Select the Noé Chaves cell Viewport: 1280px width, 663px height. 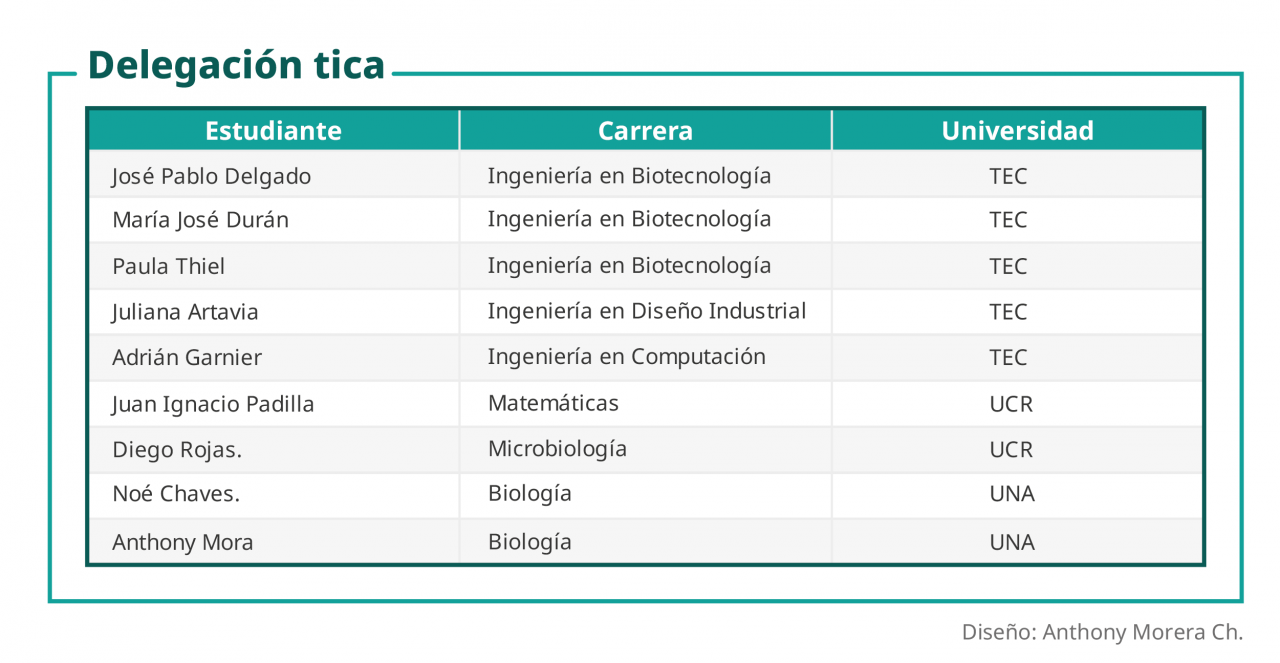(176, 494)
